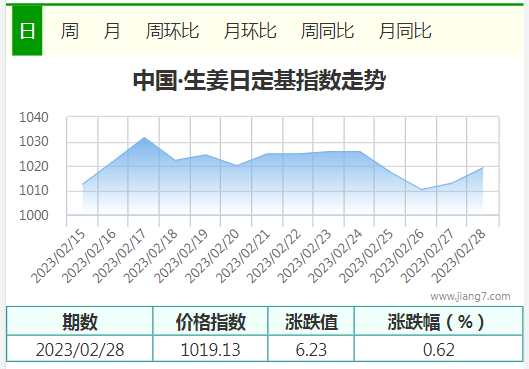Click the y-axis label 1020

tap(34, 166)
